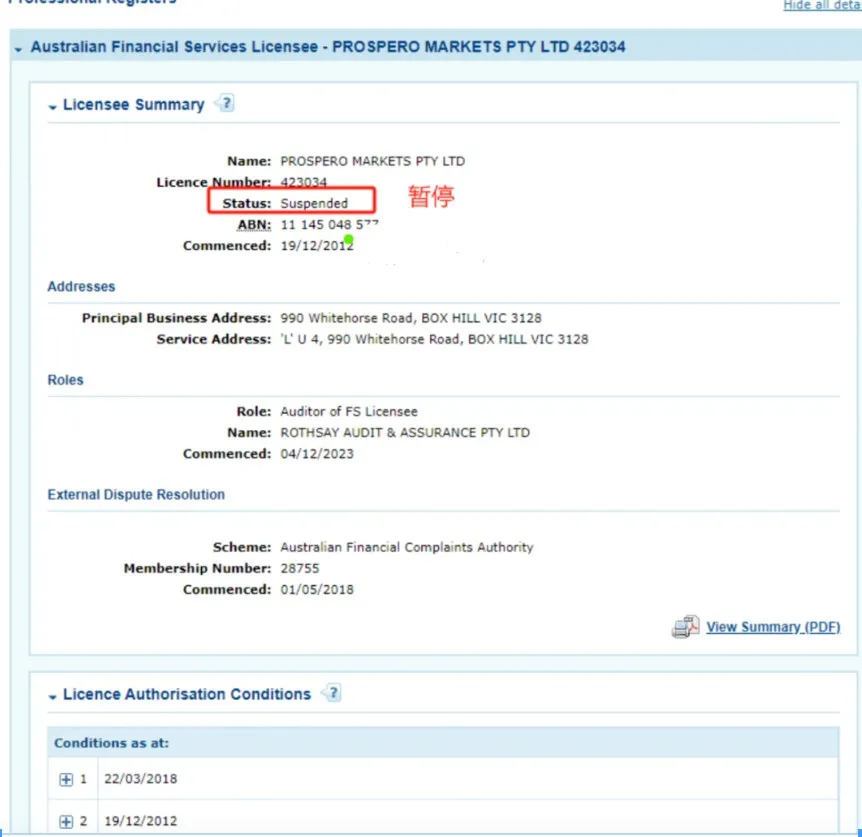Select licence number 423034 value
The height and width of the screenshot is (837, 862).
pos(303,182)
